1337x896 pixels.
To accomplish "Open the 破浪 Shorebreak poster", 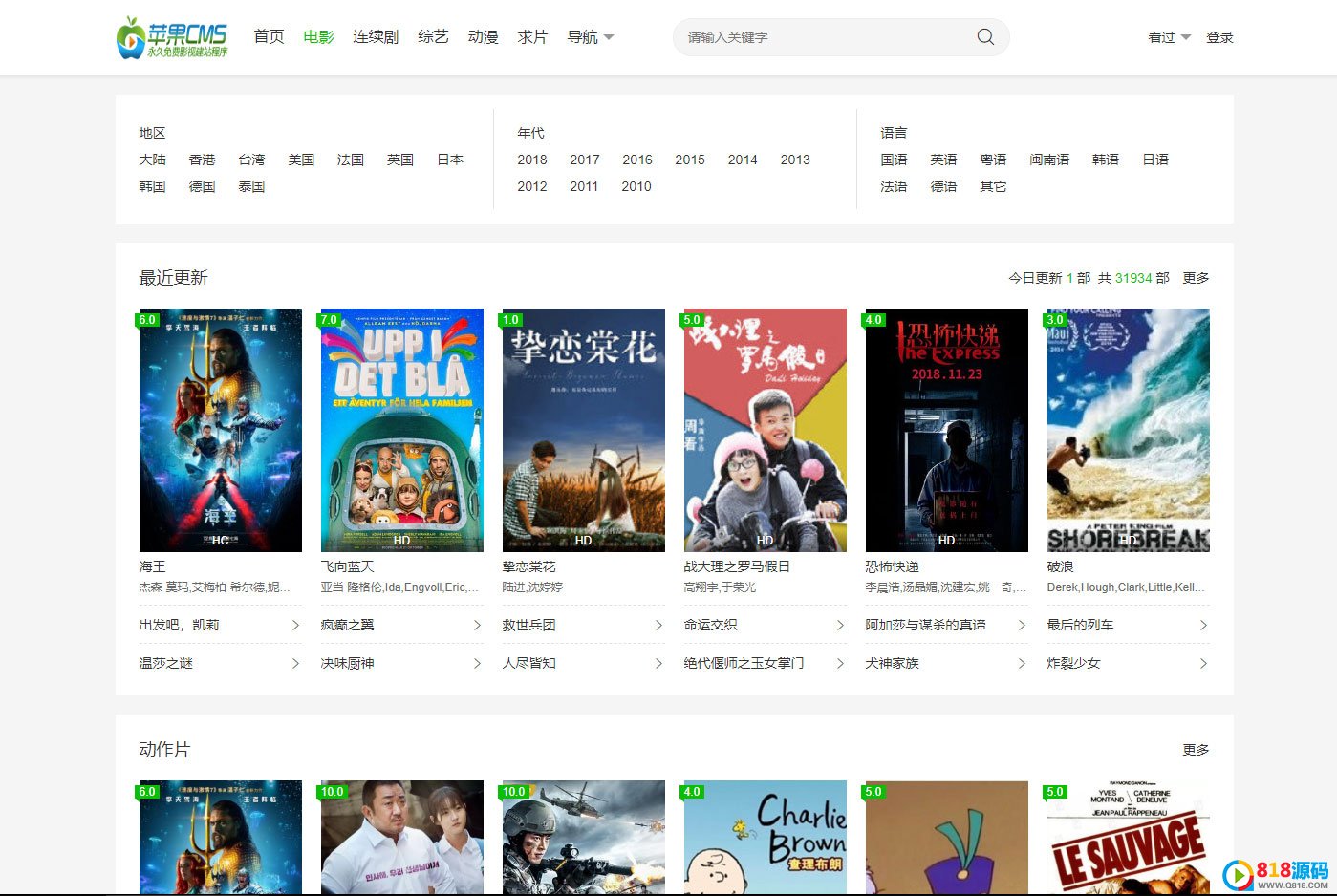I will [1129, 430].
